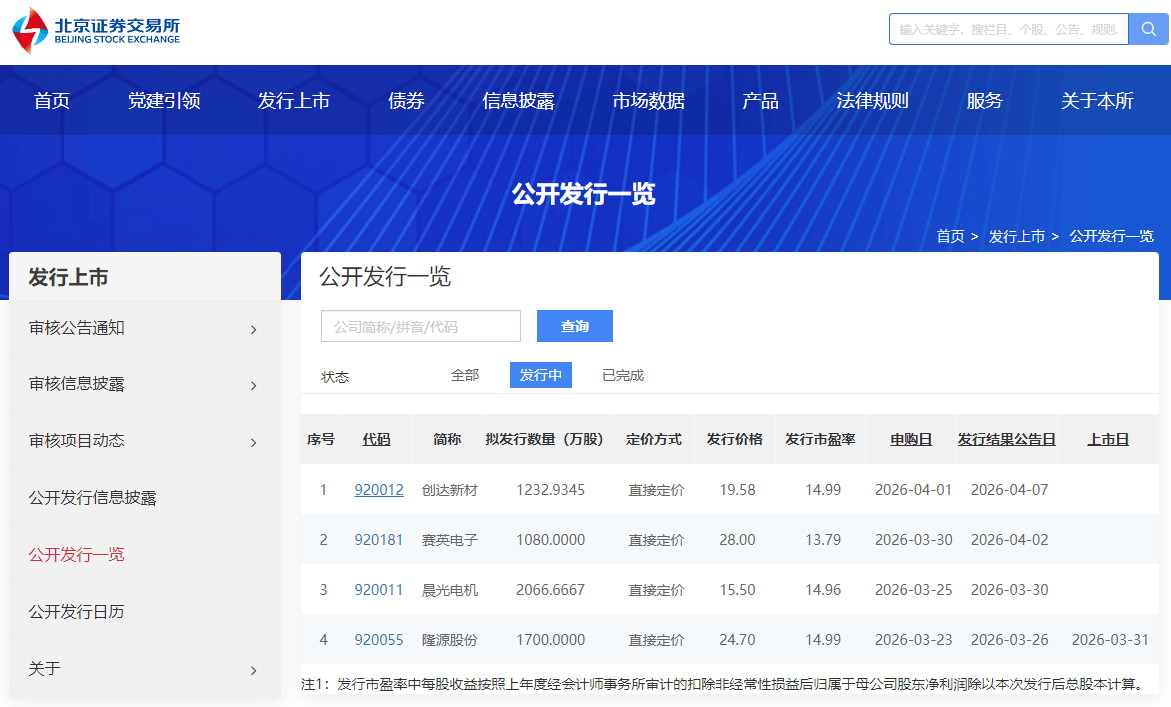Image resolution: width=1171 pixels, height=707 pixels.
Task: Open 公开发行日历 in the sidebar
Action: 77,611
